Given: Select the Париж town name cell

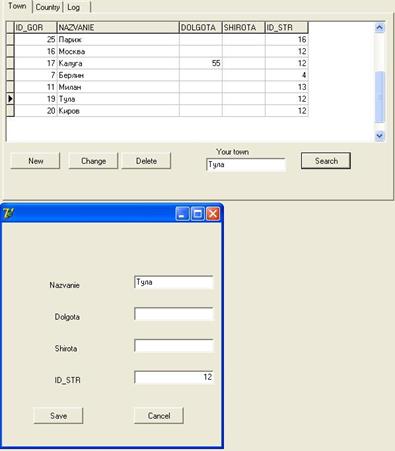Looking at the screenshot, I should point(118,40).
